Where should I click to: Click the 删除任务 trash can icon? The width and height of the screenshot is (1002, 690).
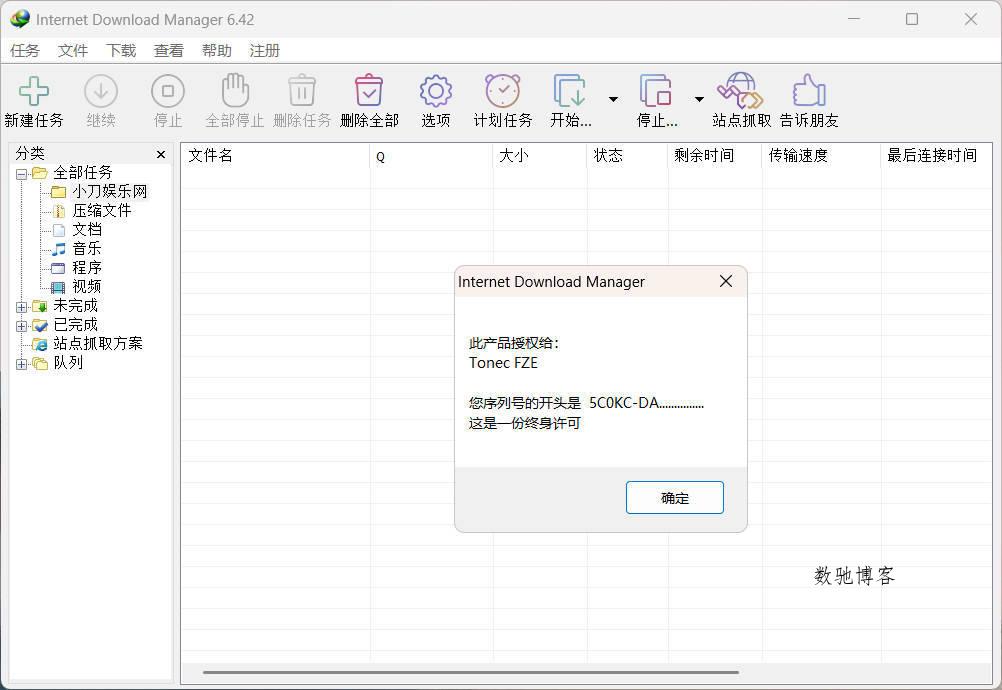302,91
